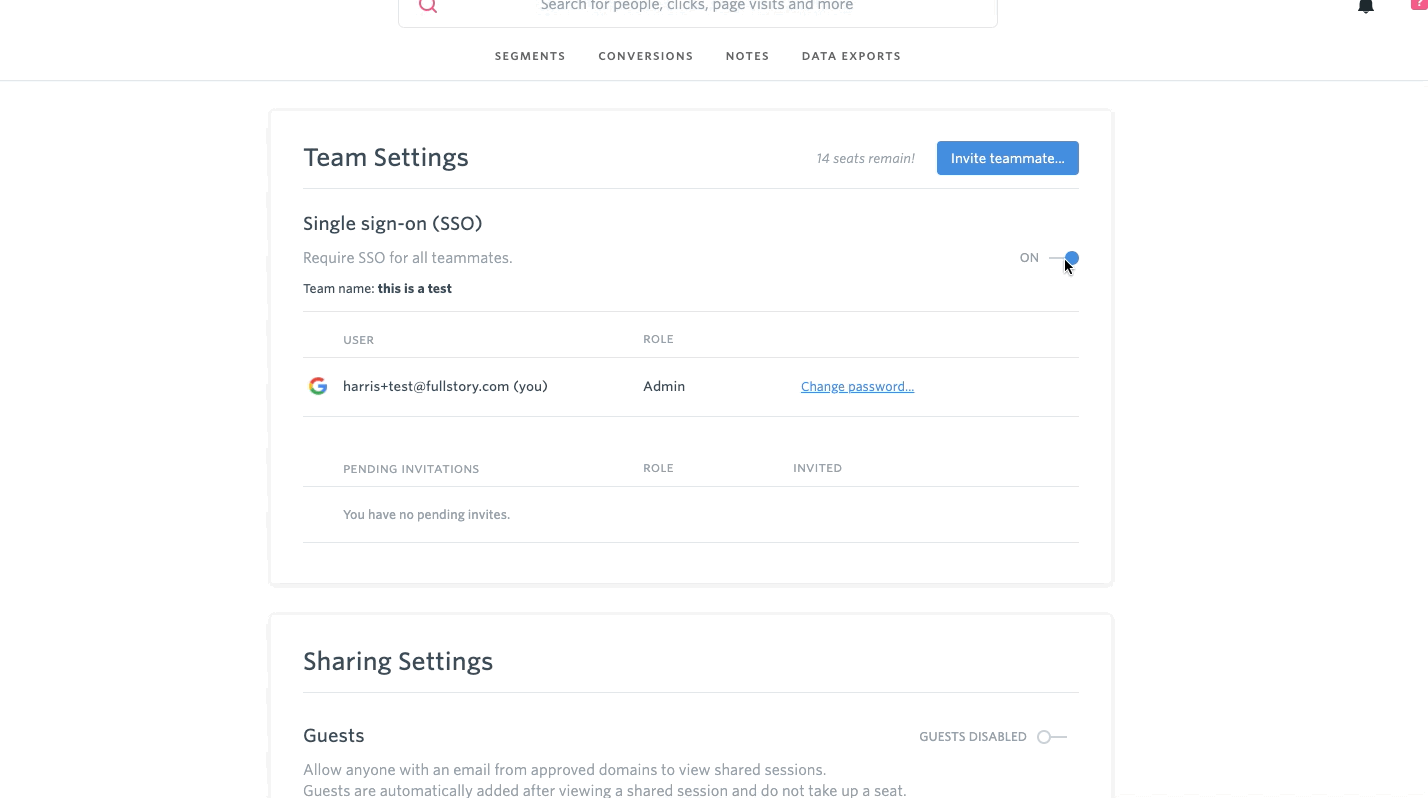Image resolution: width=1428 pixels, height=798 pixels.
Task: Open the Change password link
Action: (857, 387)
